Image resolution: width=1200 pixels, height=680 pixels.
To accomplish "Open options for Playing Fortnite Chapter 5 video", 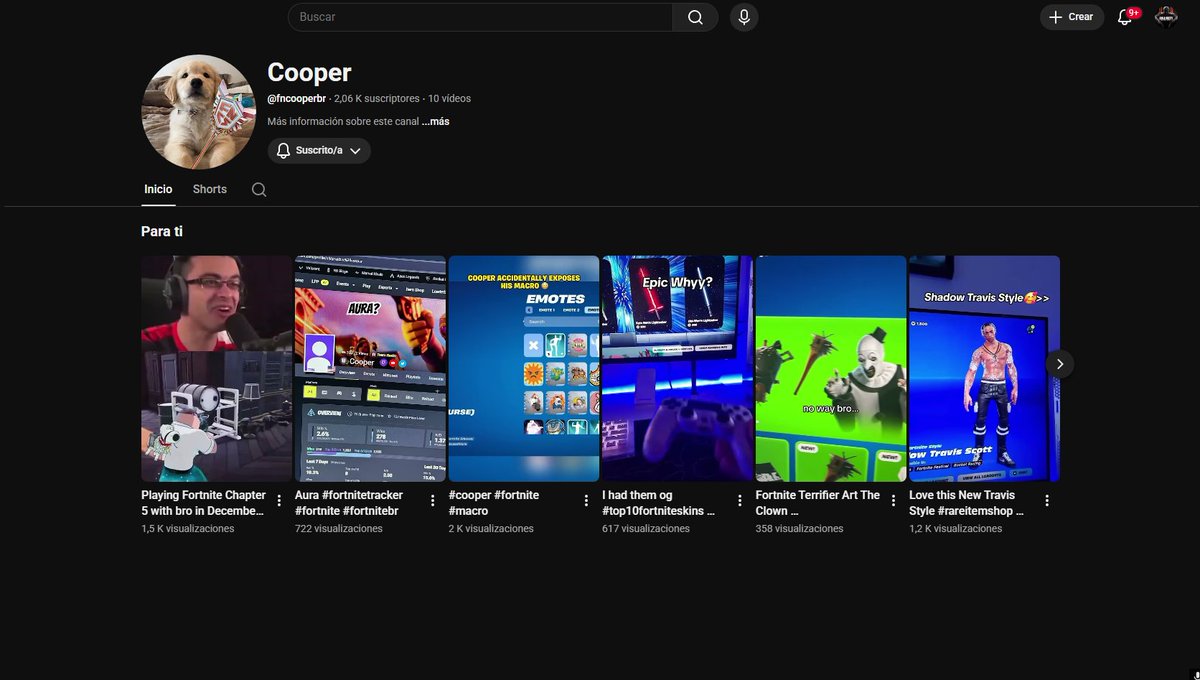I will click(x=279, y=501).
